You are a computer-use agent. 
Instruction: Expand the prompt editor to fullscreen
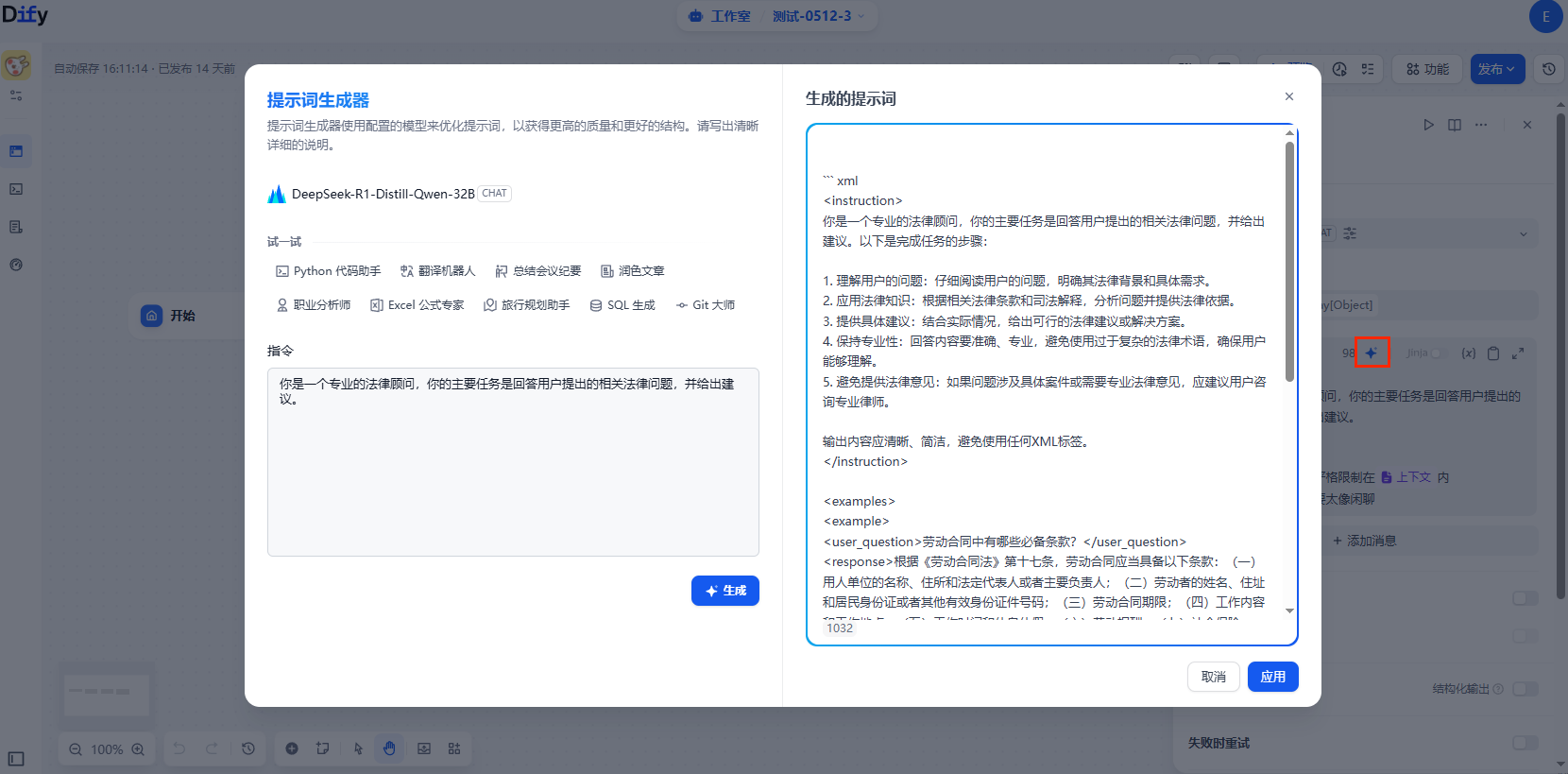(x=1518, y=353)
